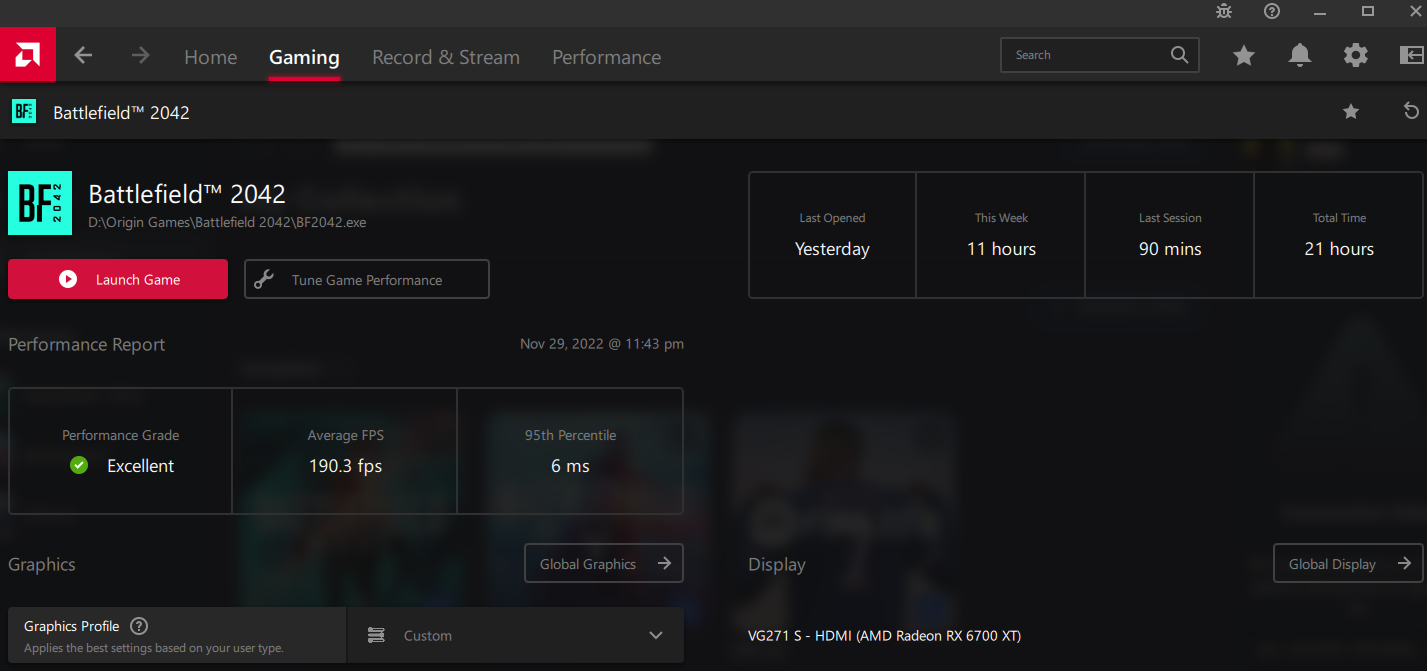The width and height of the screenshot is (1427, 671).
Task: Open the Performance tab
Action: (606, 58)
